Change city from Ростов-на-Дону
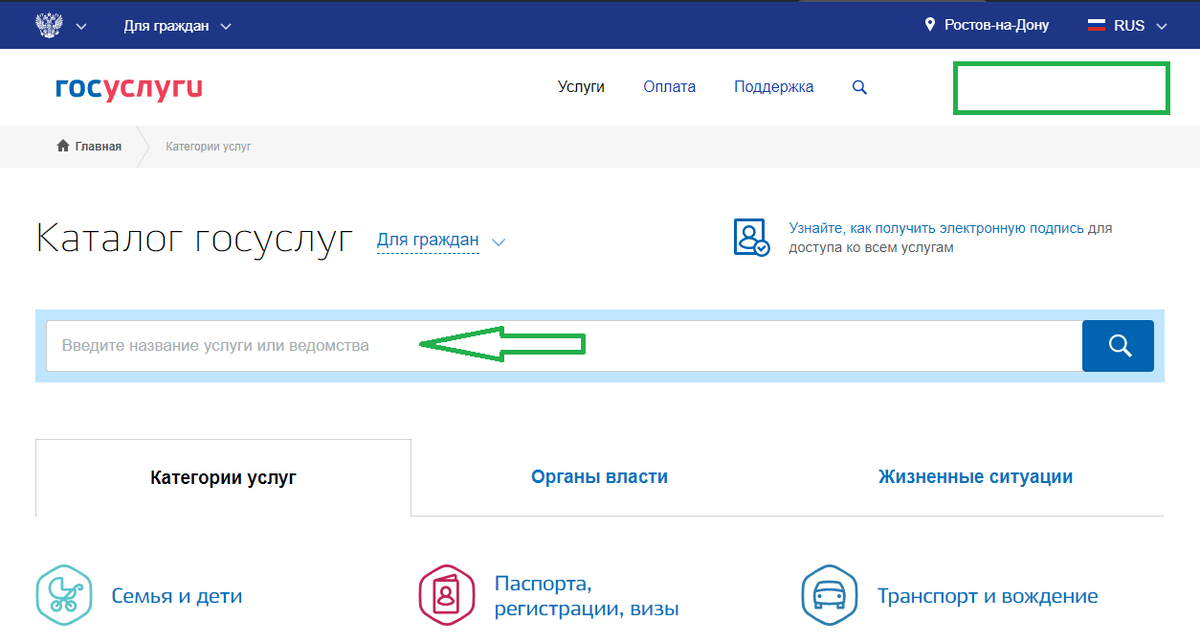The height and width of the screenshot is (644, 1200). coord(996,25)
